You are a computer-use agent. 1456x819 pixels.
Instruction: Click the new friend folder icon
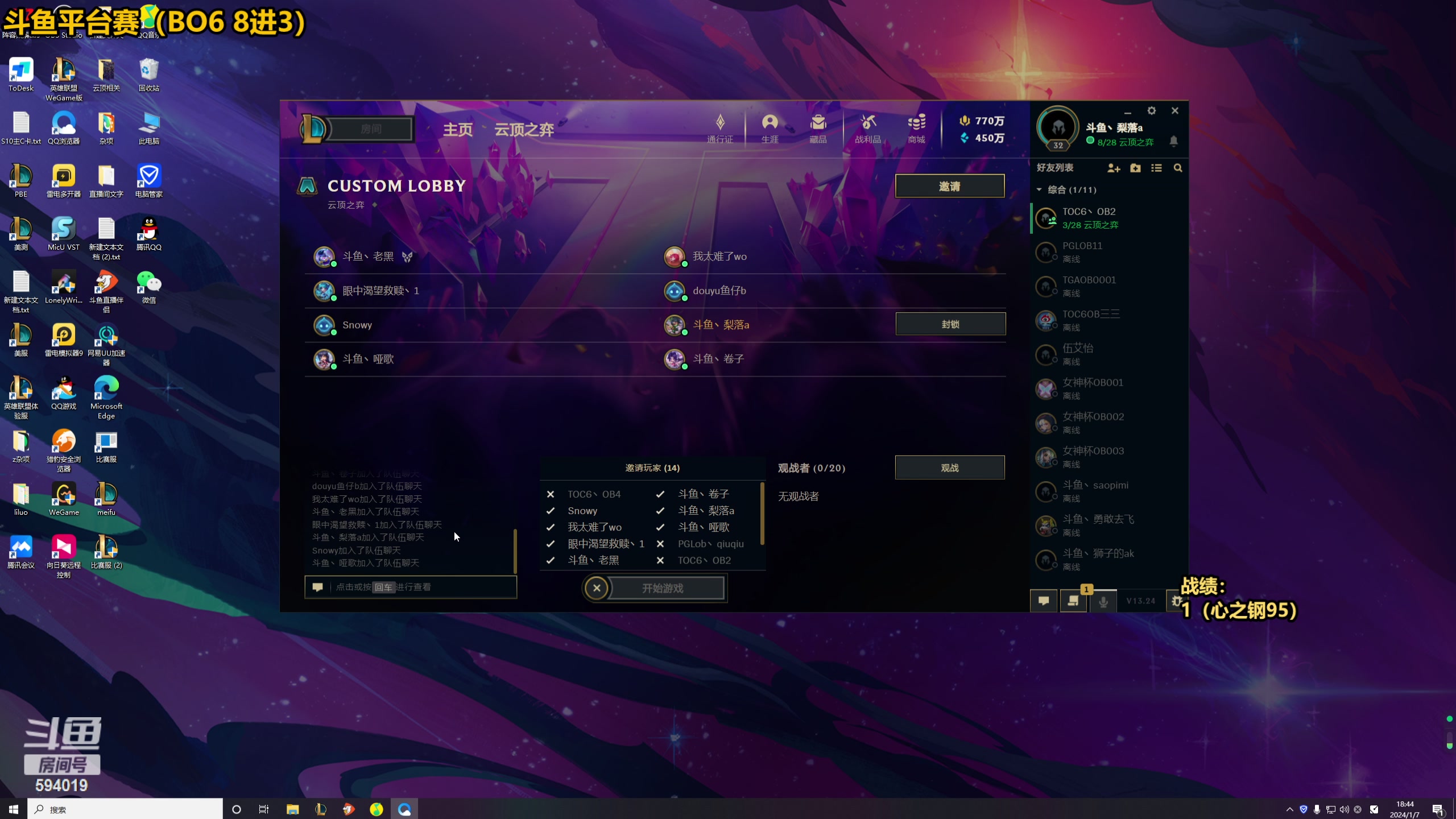click(1135, 168)
